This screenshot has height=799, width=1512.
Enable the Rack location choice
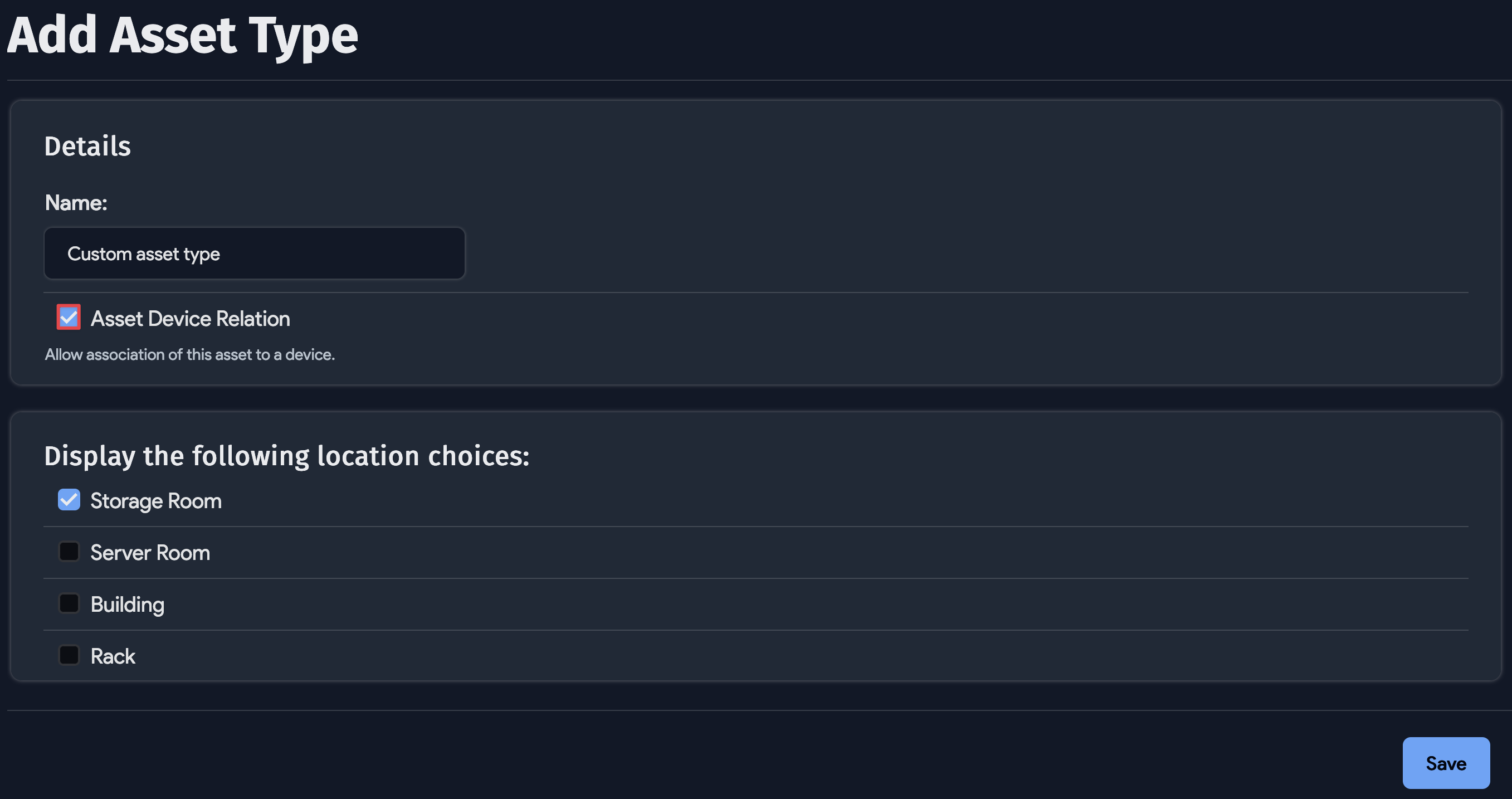click(x=69, y=655)
